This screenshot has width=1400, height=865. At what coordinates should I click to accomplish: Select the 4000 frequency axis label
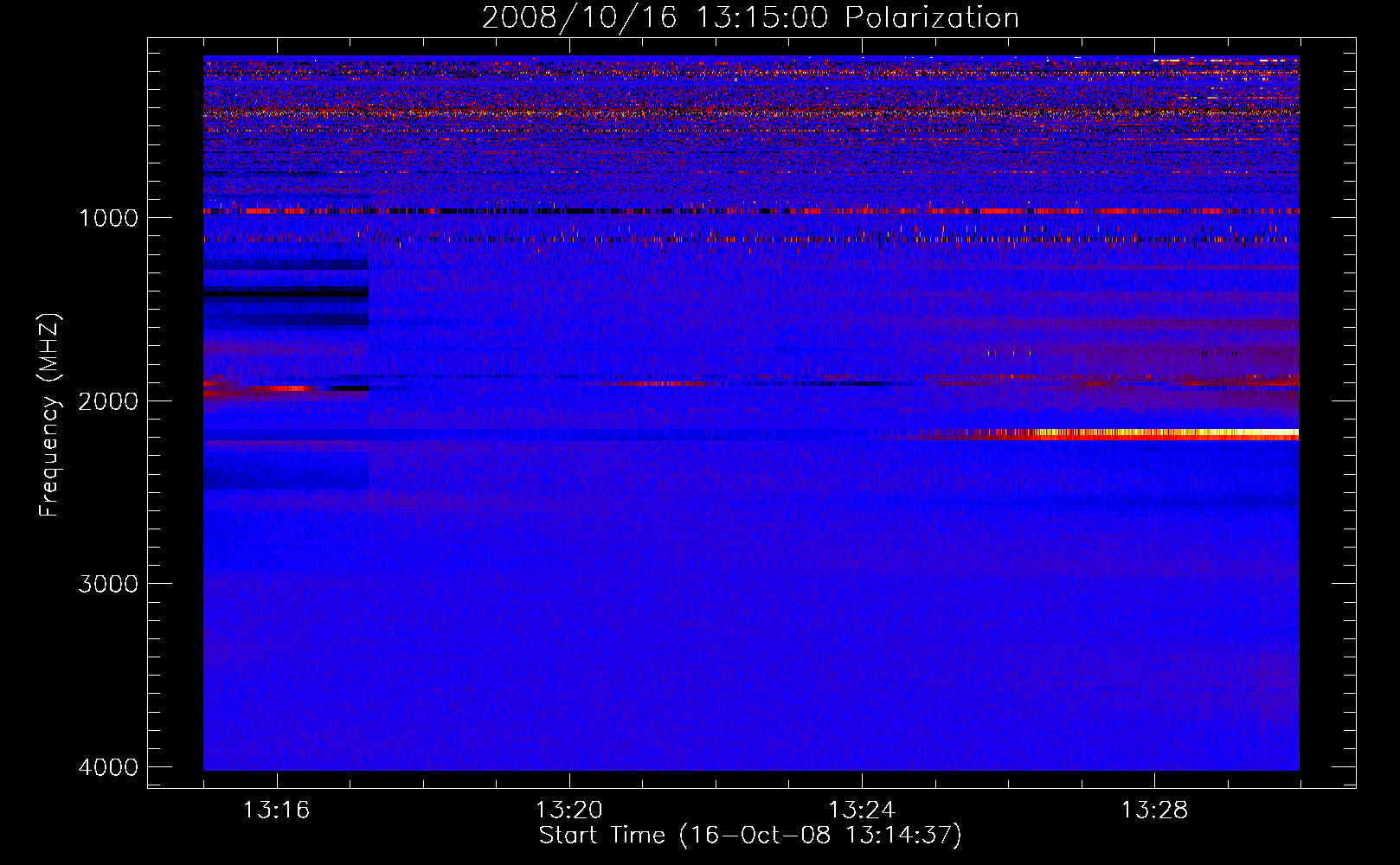108,767
